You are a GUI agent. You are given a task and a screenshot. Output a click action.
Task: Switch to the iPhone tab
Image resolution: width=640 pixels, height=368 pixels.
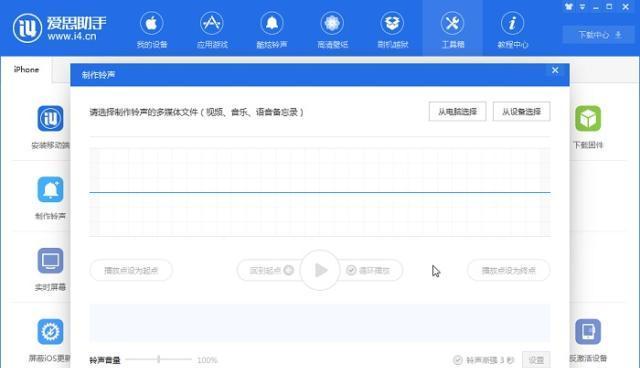click(26, 69)
